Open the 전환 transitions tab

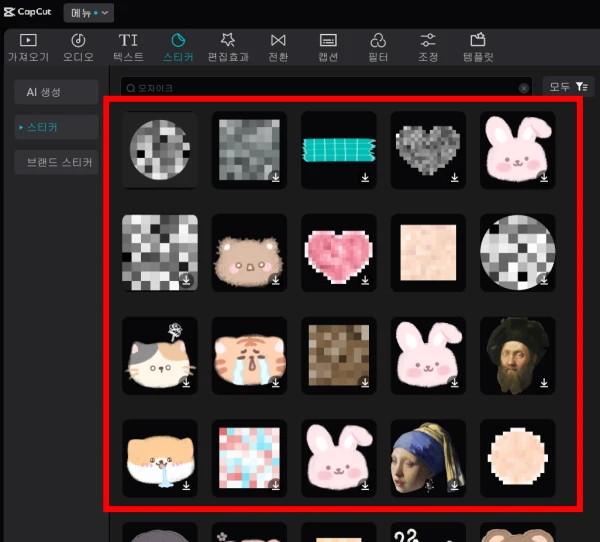tap(278, 48)
